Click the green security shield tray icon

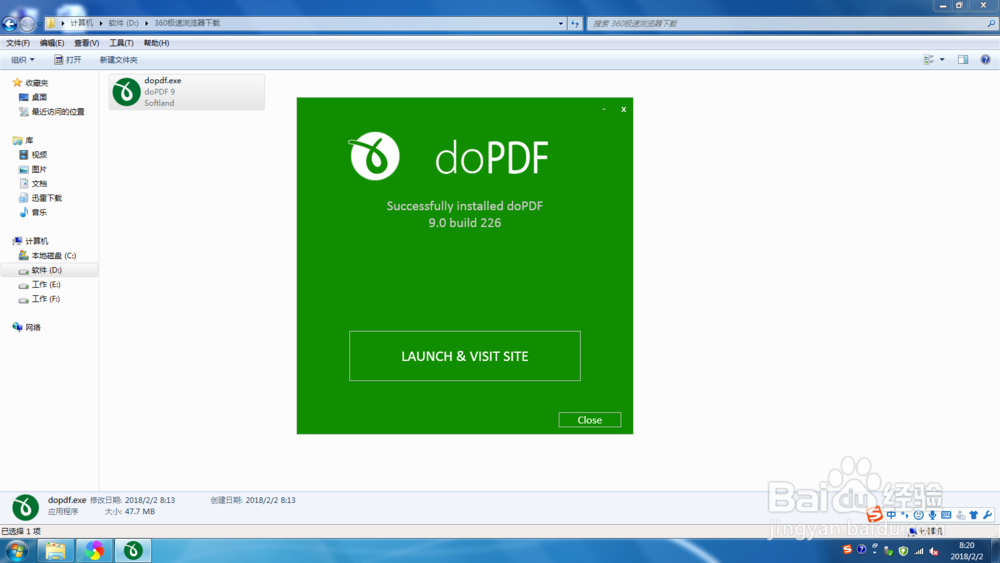(903, 551)
